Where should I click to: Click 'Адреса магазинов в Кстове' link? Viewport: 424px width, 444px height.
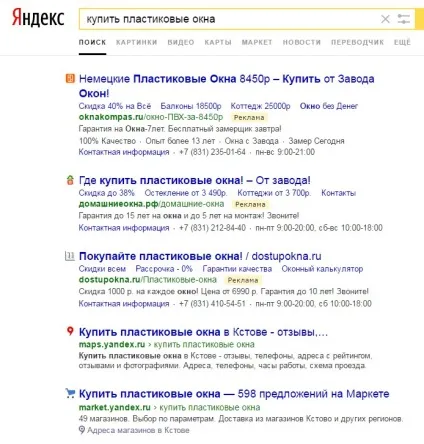click(x=138, y=430)
